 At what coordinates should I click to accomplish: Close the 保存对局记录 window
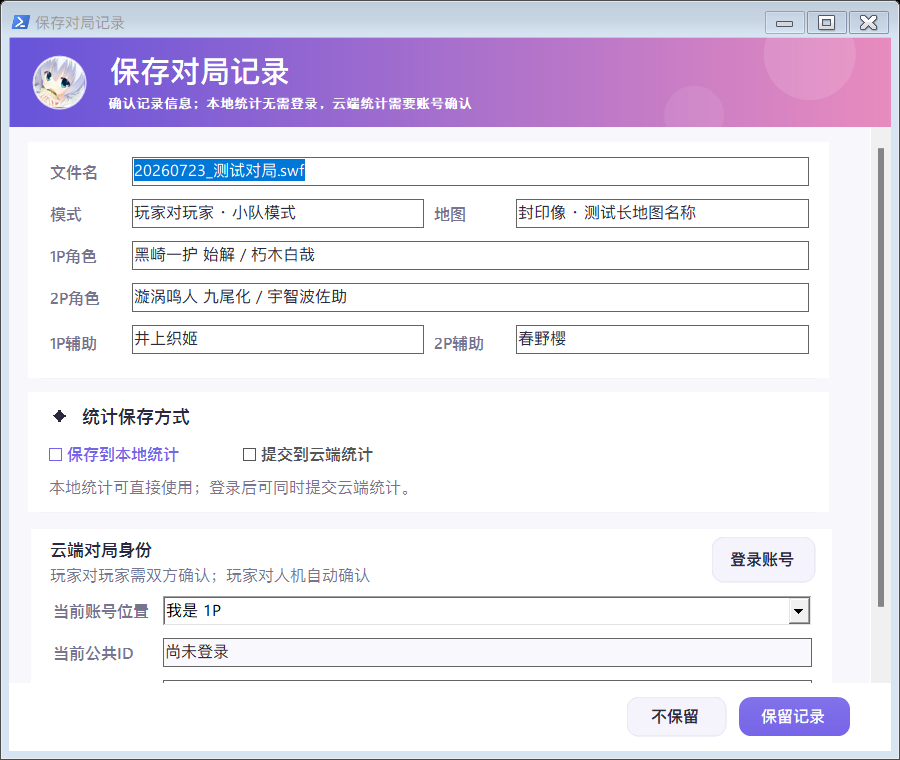pyautogui.click(x=868, y=23)
